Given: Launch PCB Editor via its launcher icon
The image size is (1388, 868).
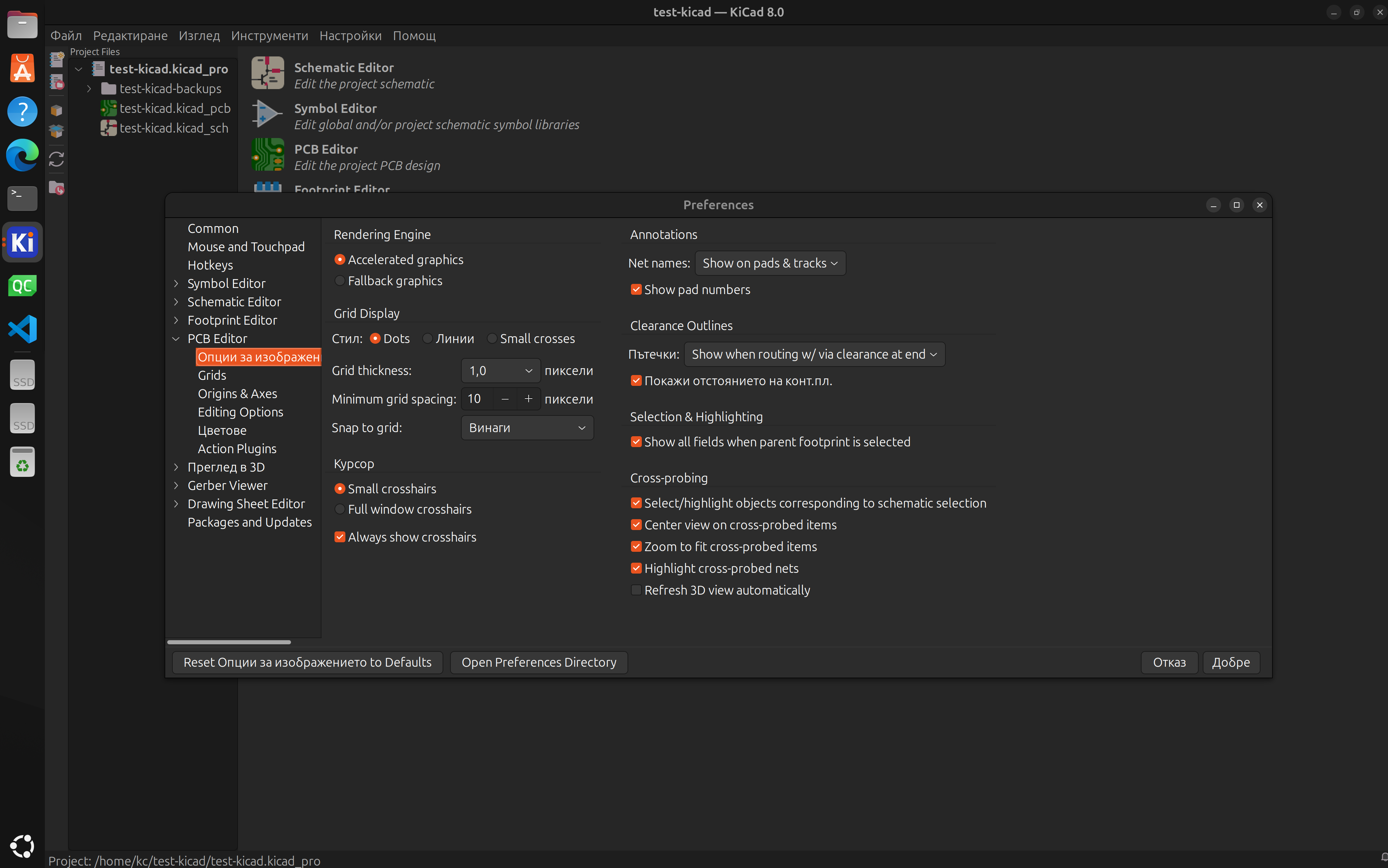Looking at the screenshot, I should click(268, 154).
